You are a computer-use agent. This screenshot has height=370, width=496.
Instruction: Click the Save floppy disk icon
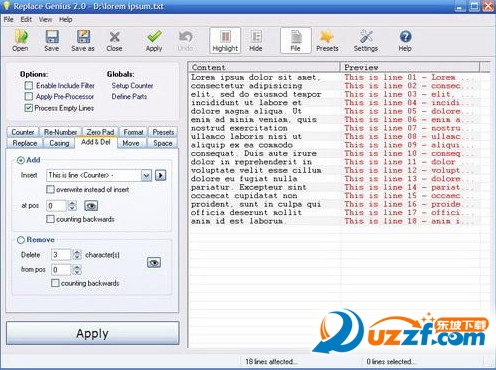click(x=52, y=40)
